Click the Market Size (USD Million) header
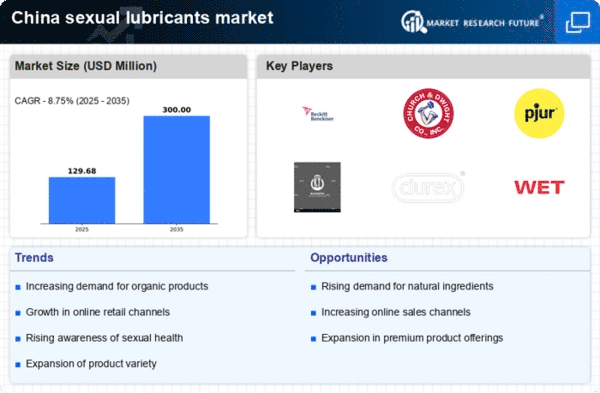The image size is (600, 393). tap(86, 66)
